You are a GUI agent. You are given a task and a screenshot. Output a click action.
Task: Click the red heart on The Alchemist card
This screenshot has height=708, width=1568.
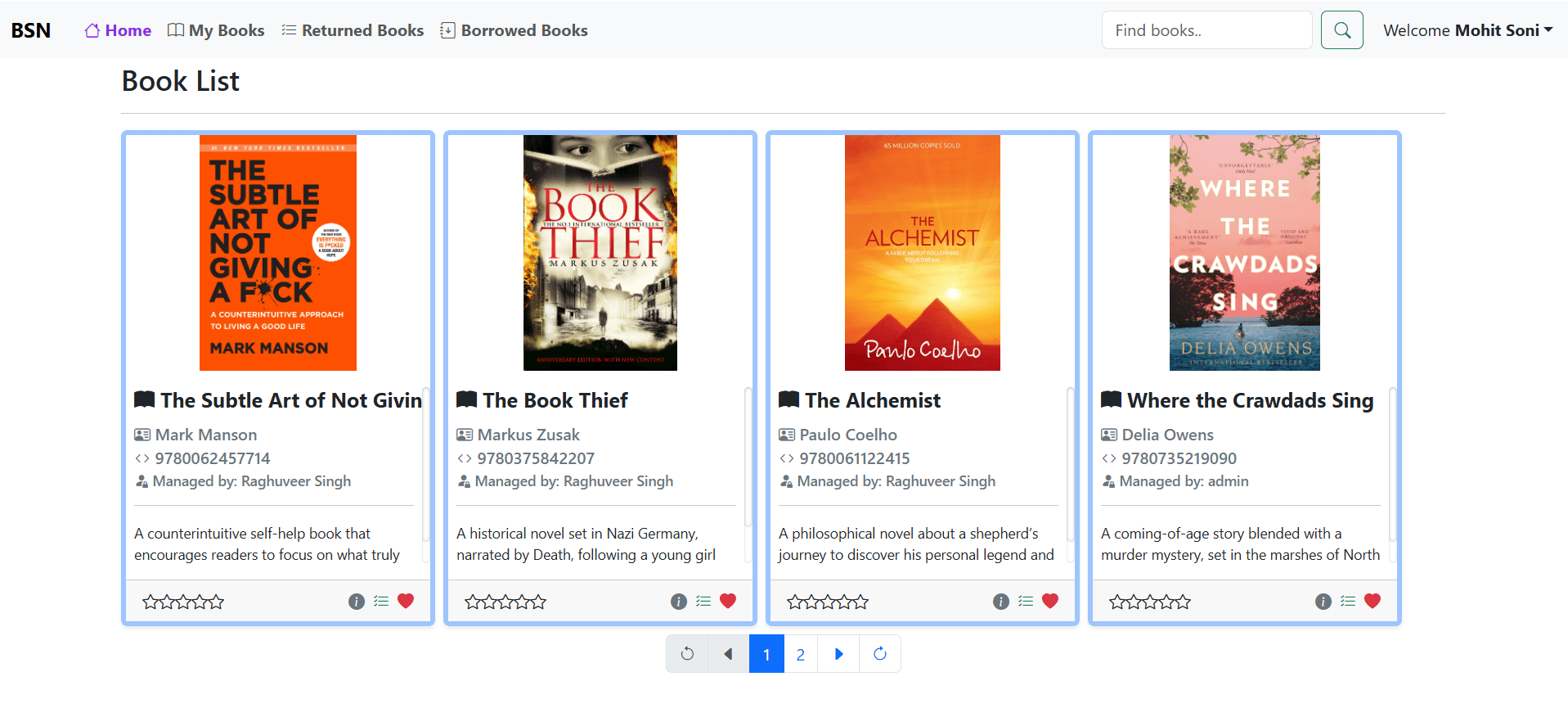[1050, 601]
